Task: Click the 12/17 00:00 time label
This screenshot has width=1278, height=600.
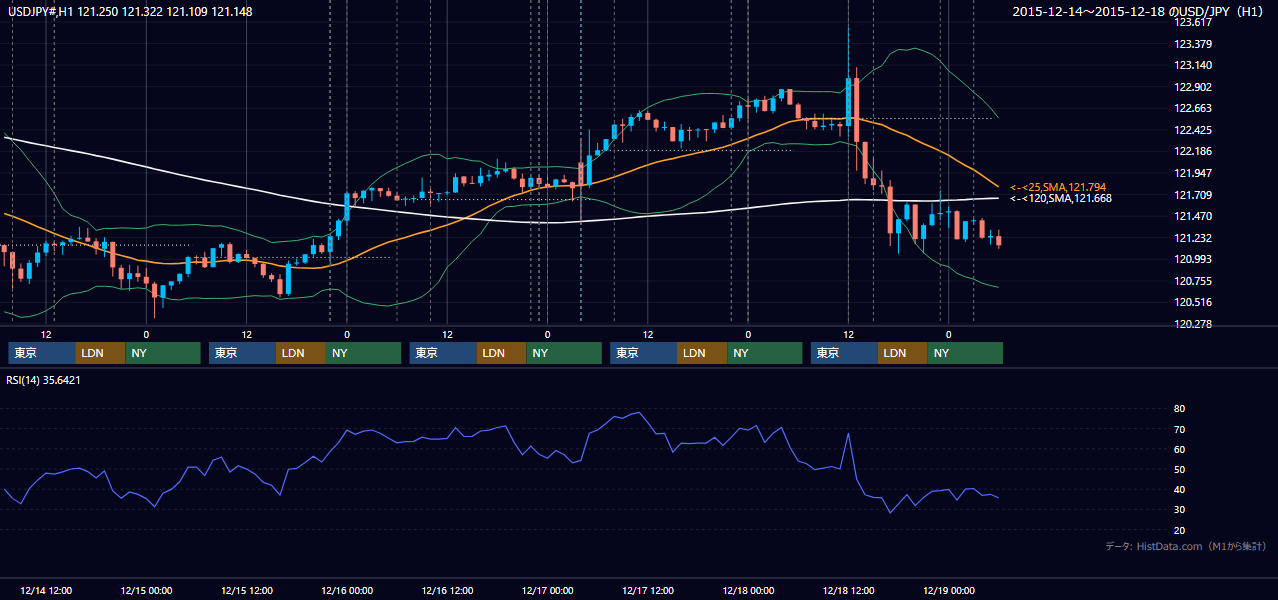Action: point(548,590)
